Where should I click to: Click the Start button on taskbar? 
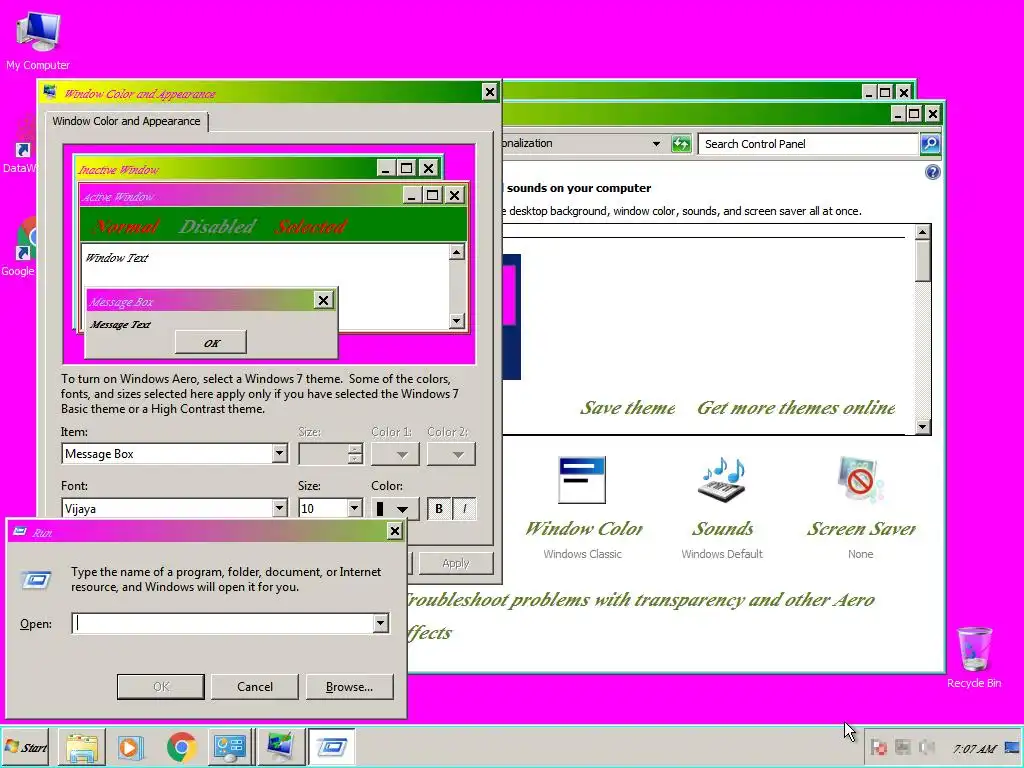pyautogui.click(x=26, y=747)
